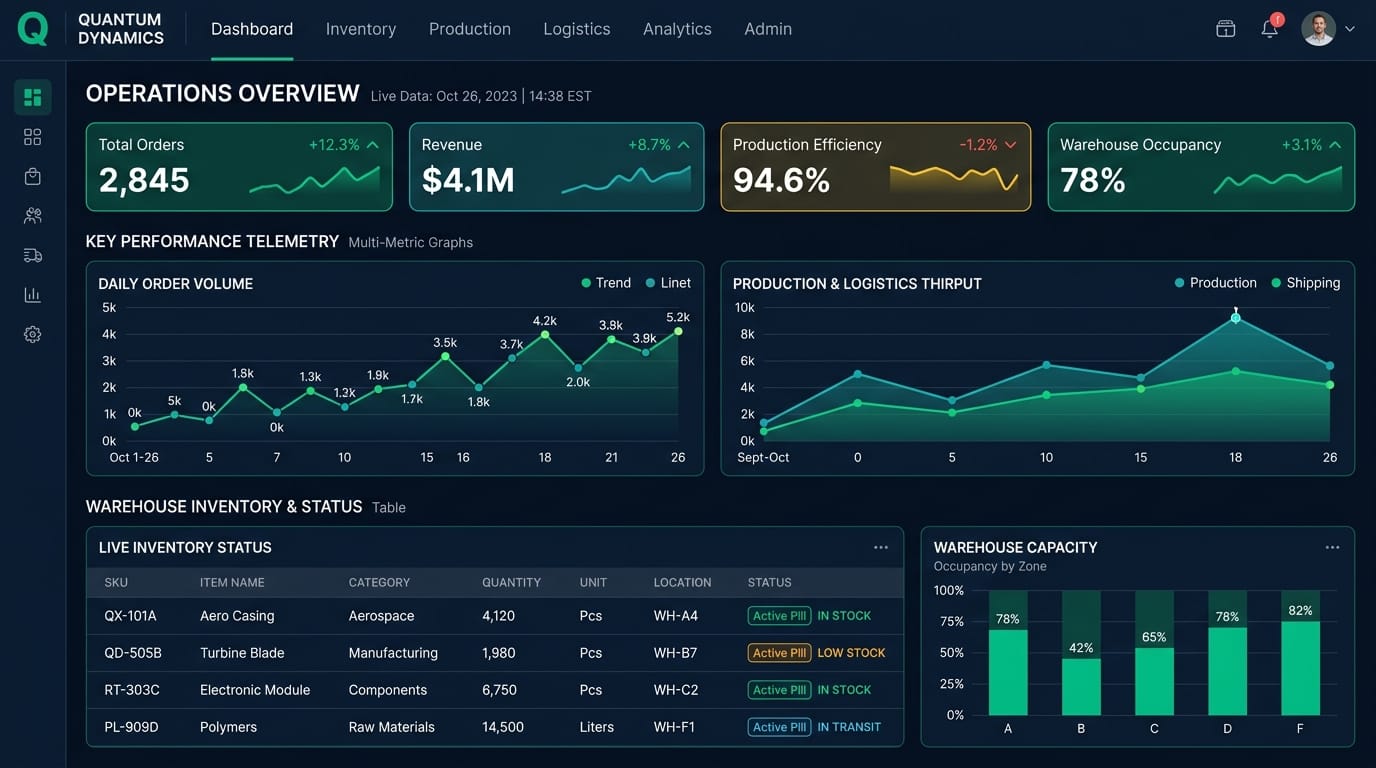The image size is (1376, 768).
Task: Open the Revenue card
Action: tap(556, 167)
